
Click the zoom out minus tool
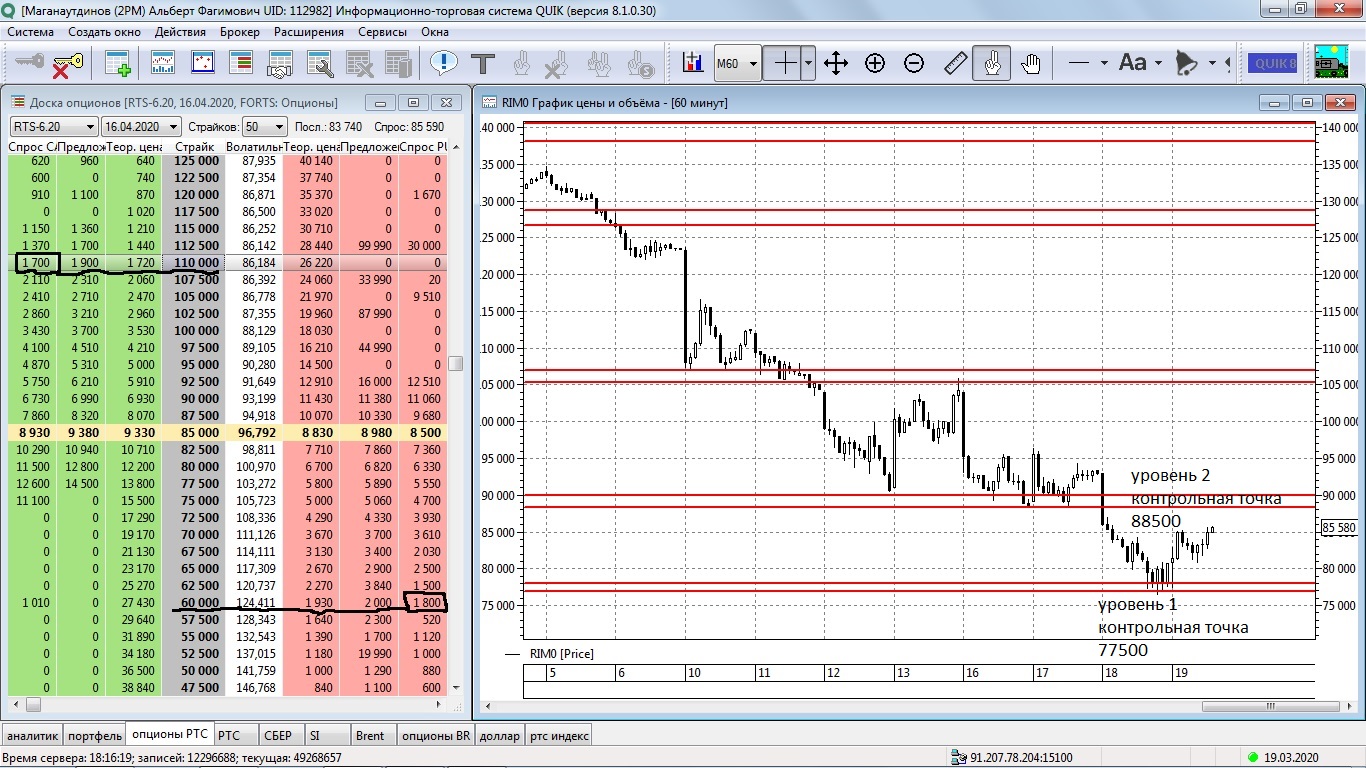coord(914,64)
